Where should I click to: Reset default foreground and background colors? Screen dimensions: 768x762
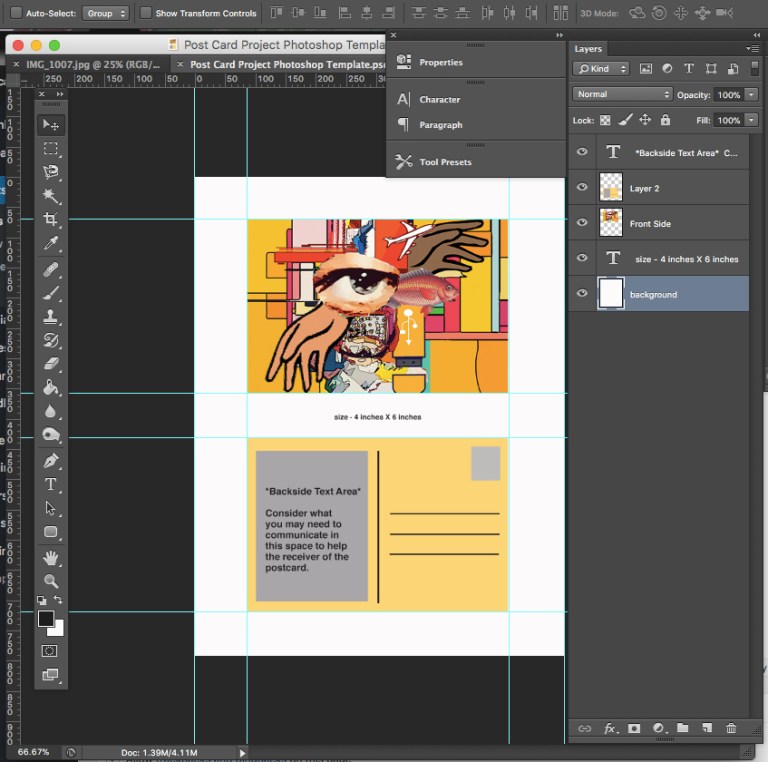tap(42, 600)
